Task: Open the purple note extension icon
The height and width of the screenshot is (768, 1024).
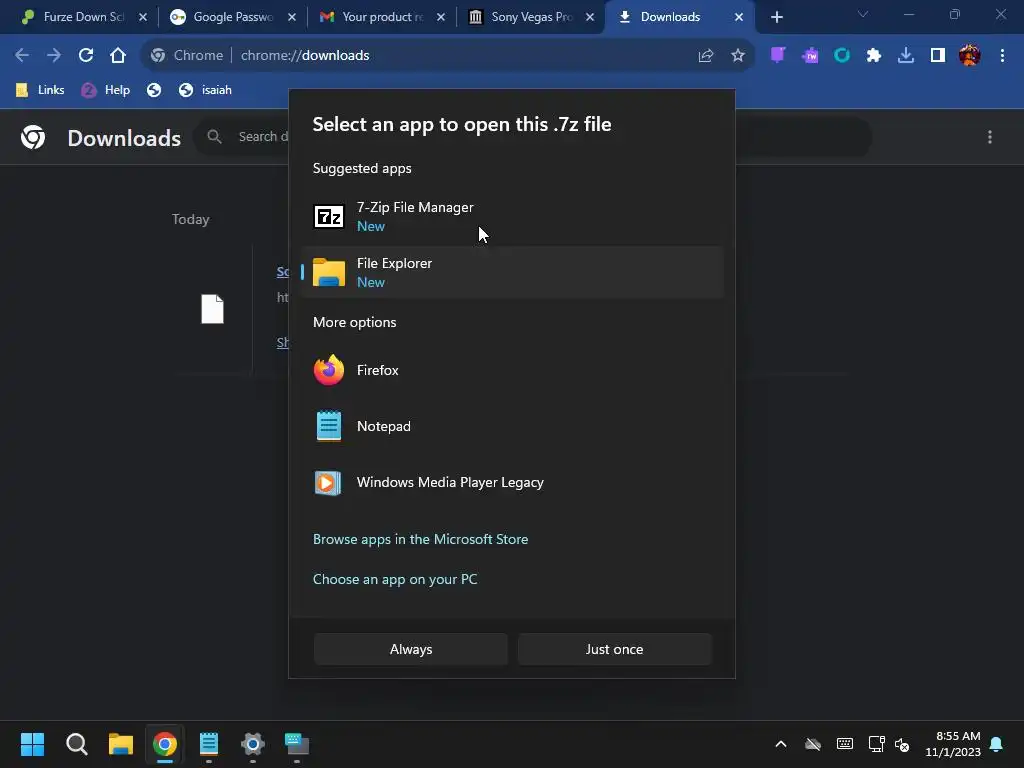Action: coord(777,56)
